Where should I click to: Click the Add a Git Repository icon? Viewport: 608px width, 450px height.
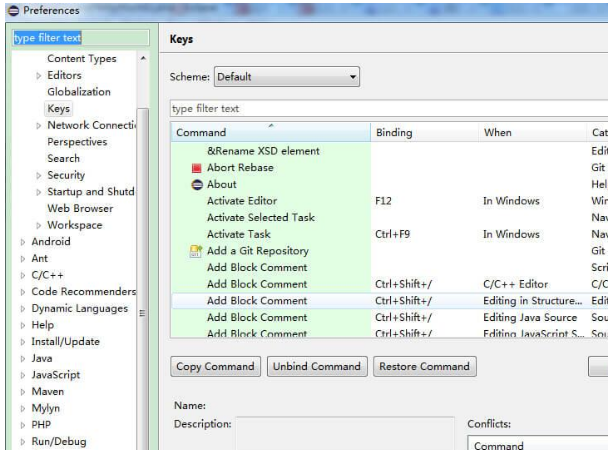197,251
